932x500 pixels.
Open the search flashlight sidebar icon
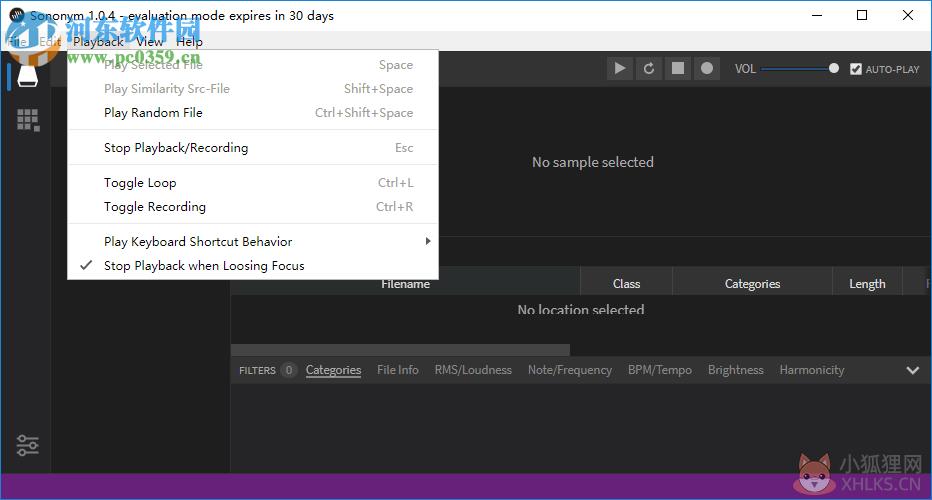pos(27,76)
